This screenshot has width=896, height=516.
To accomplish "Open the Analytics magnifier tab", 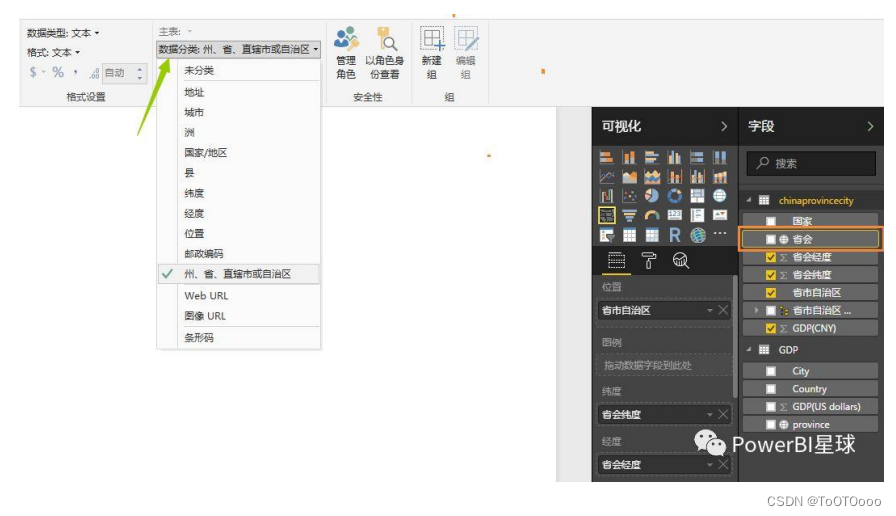I will pos(681,261).
